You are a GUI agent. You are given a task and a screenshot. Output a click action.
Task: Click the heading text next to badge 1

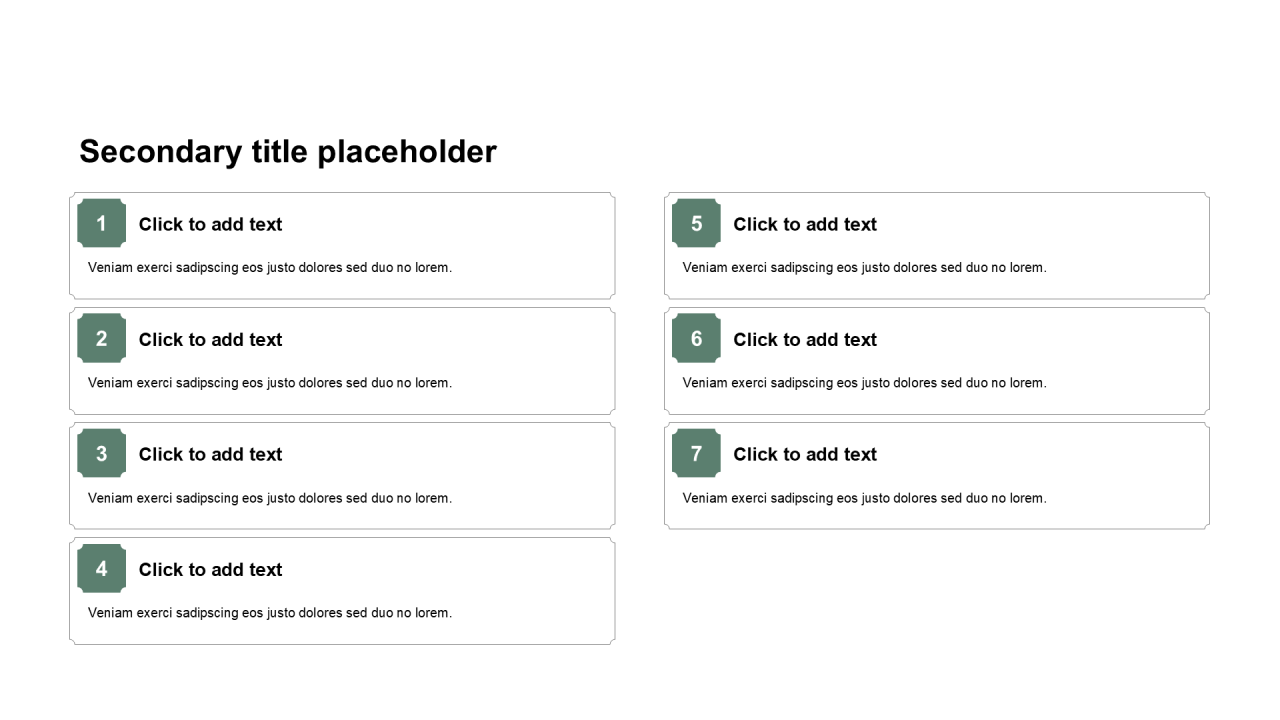[210, 224]
